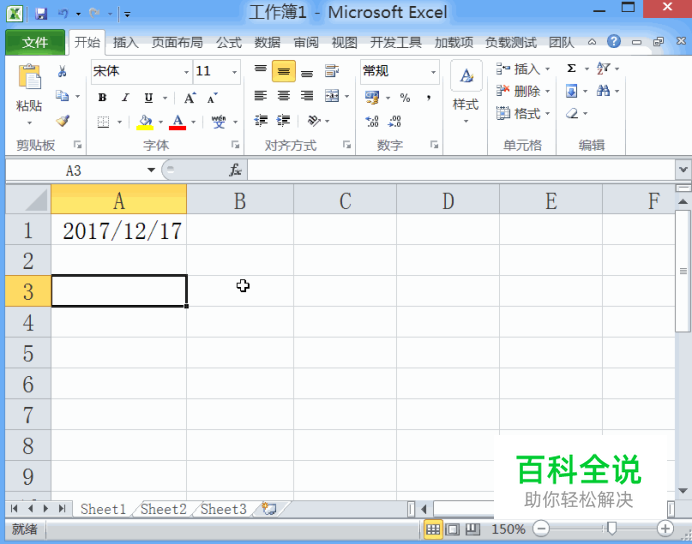Click the AutoSum sigma icon
This screenshot has width=692, height=544.
pyautogui.click(x=572, y=68)
